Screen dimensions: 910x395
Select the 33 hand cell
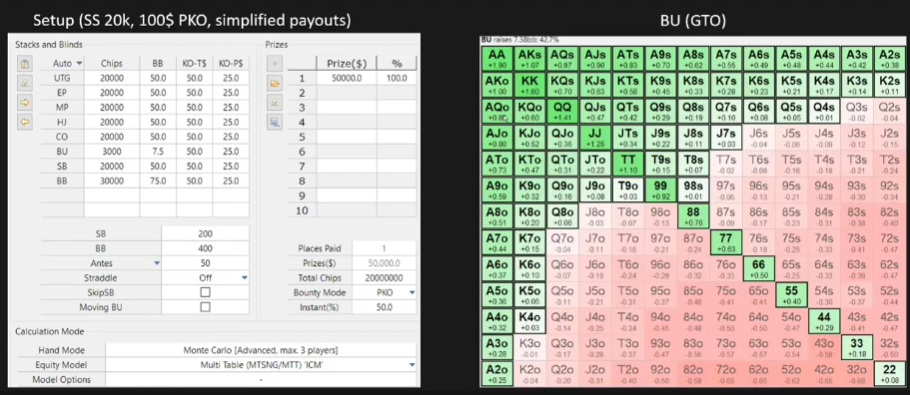(x=858, y=347)
